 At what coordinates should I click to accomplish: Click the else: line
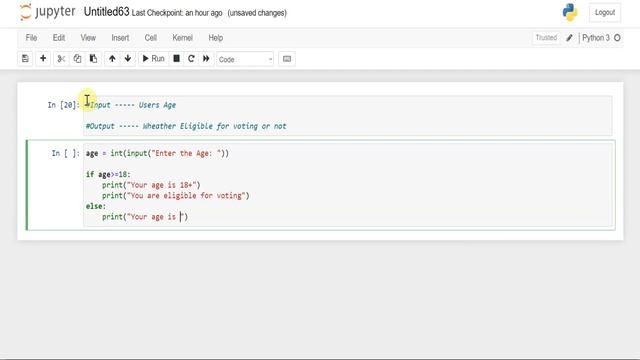96,206
